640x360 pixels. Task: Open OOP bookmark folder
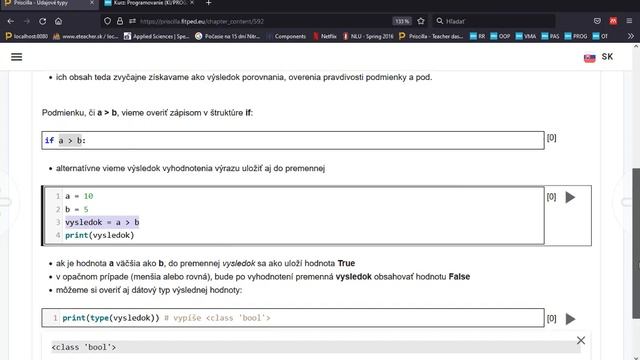pyautogui.click(x=500, y=36)
